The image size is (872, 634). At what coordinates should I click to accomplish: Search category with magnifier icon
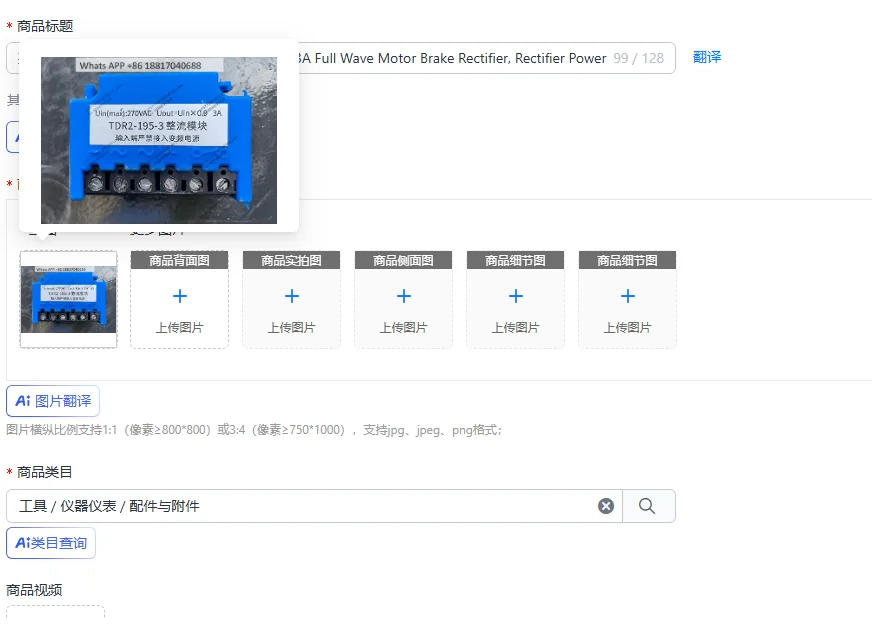click(647, 506)
